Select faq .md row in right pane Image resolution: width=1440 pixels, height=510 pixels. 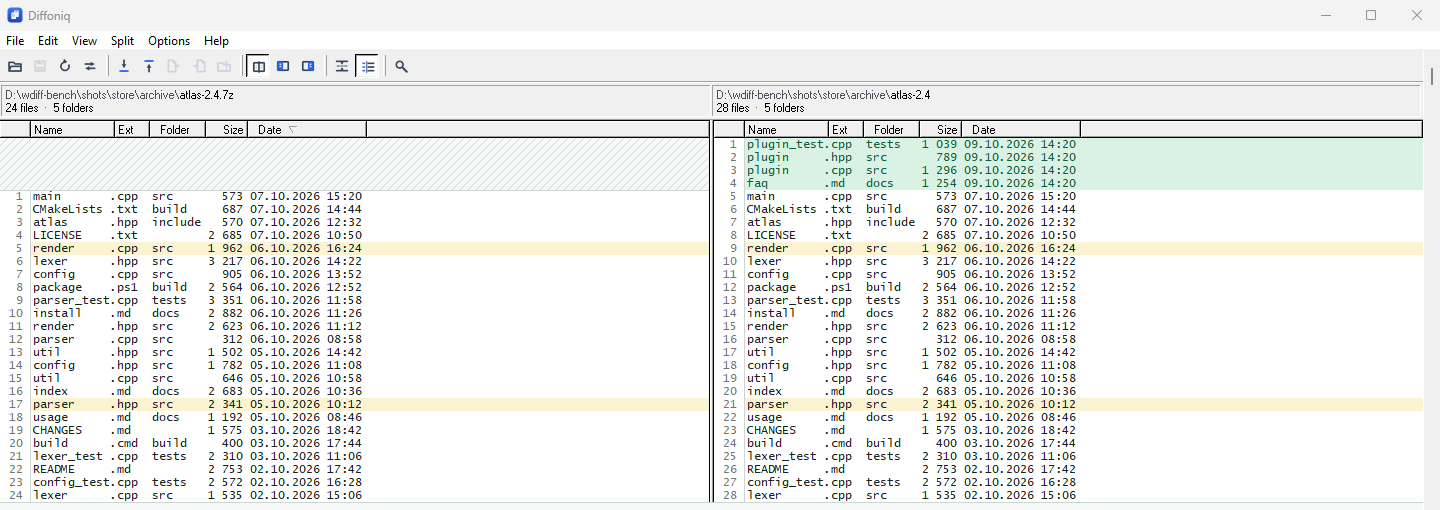tap(1067, 183)
